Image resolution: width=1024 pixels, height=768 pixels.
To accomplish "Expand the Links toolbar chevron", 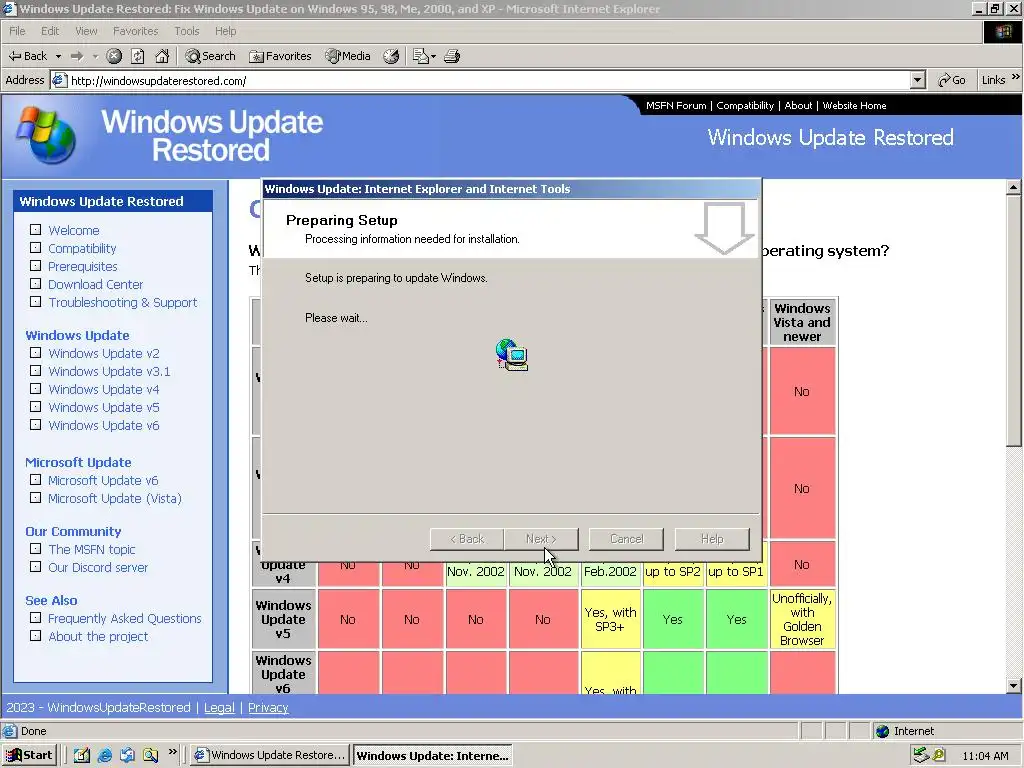I will pyautogui.click(x=1016, y=77).
